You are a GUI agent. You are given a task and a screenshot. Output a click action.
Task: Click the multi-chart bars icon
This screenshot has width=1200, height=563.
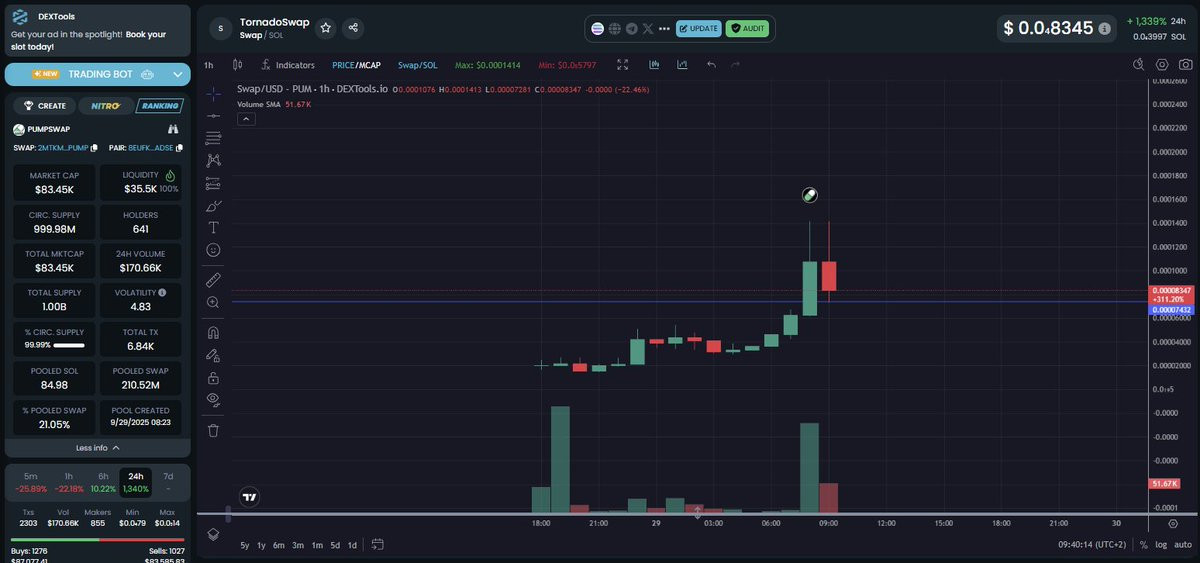click(x=654, y=65)
